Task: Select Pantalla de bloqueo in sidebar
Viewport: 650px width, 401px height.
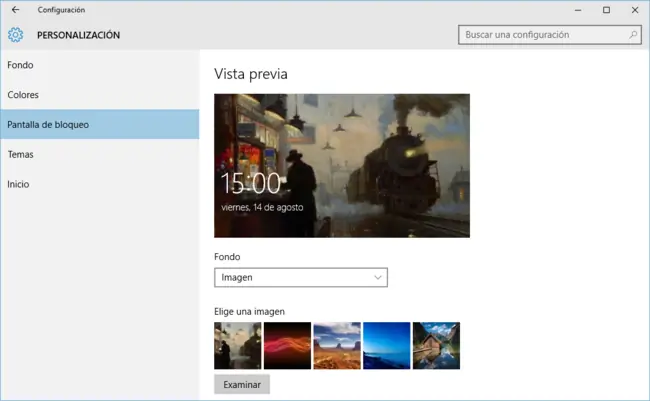Action: tap(99, 124)
